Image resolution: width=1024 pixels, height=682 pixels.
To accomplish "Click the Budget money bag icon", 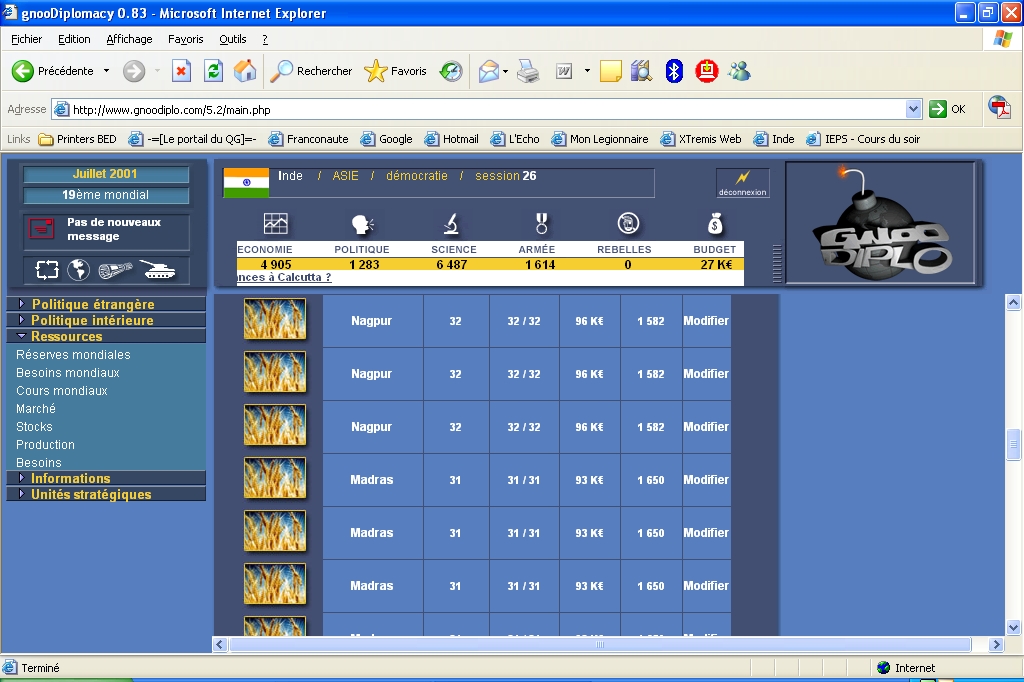I will coord(714,224).
